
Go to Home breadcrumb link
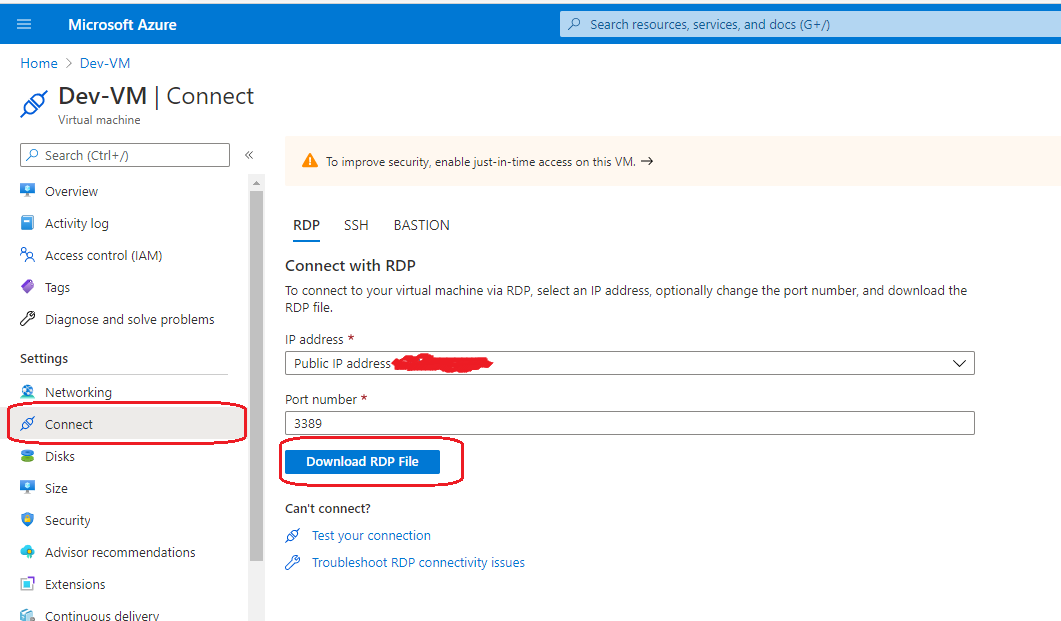click(x=39, y=64)
